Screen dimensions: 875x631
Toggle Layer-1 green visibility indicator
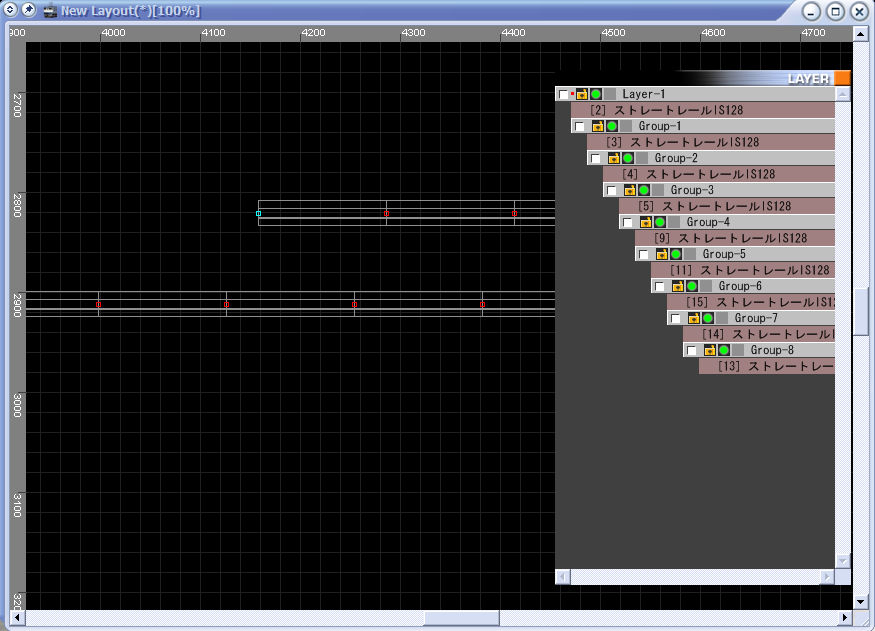(596, 94)
